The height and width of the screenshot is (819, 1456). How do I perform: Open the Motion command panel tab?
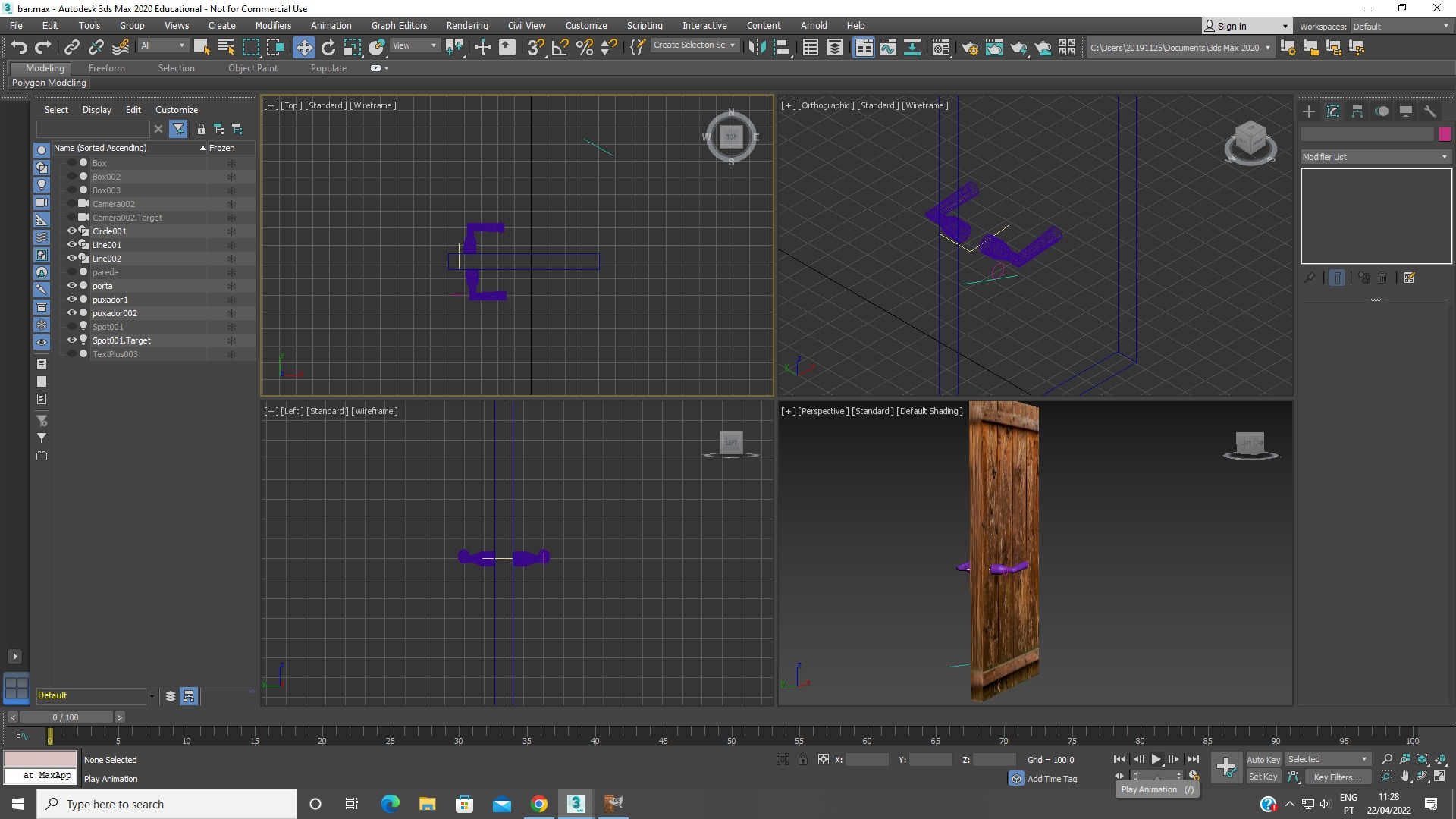point(1382,111)
